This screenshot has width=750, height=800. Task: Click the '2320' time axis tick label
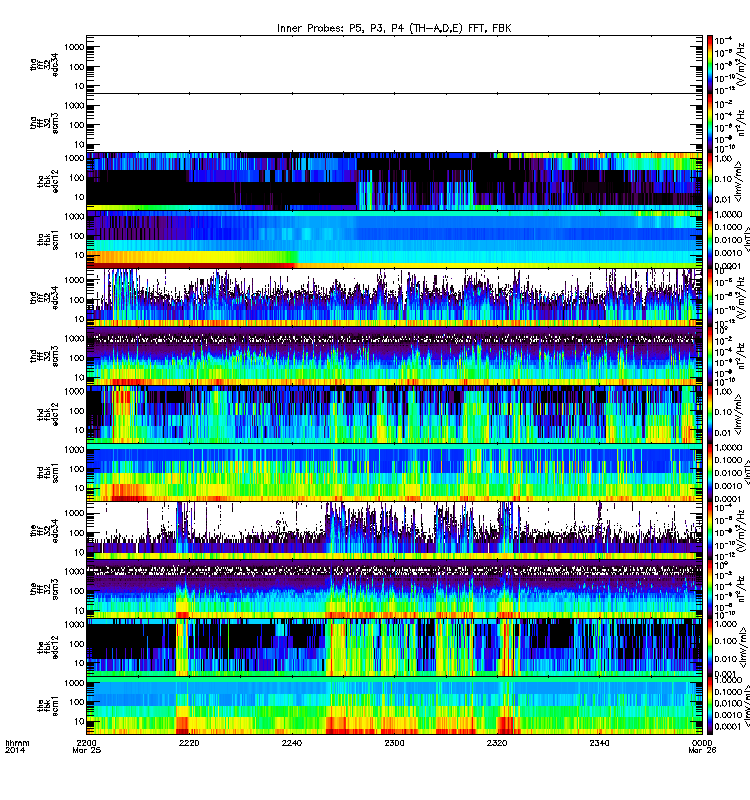click(x=497, y=743)
